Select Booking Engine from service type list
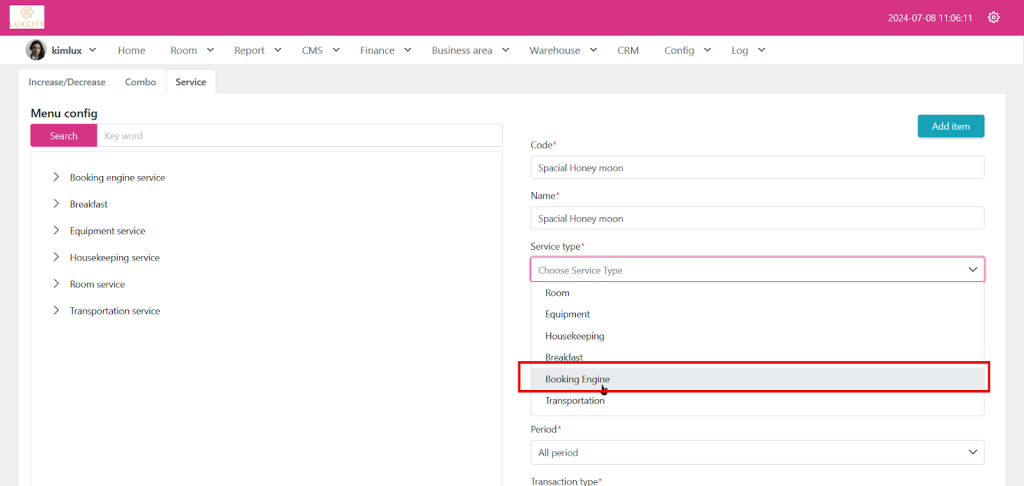The height and width of the screenshot is (486, 1024). click(577, 379)
